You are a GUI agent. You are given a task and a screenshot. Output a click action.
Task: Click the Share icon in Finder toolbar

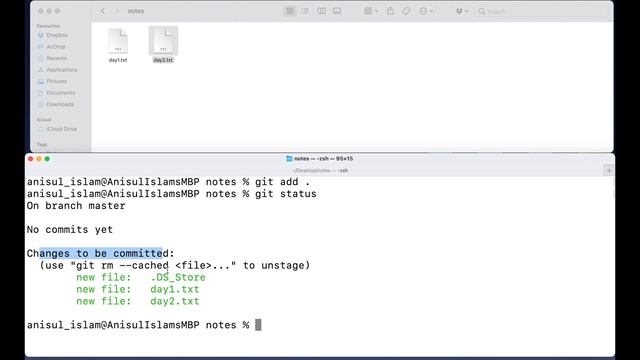pos(390,11)
